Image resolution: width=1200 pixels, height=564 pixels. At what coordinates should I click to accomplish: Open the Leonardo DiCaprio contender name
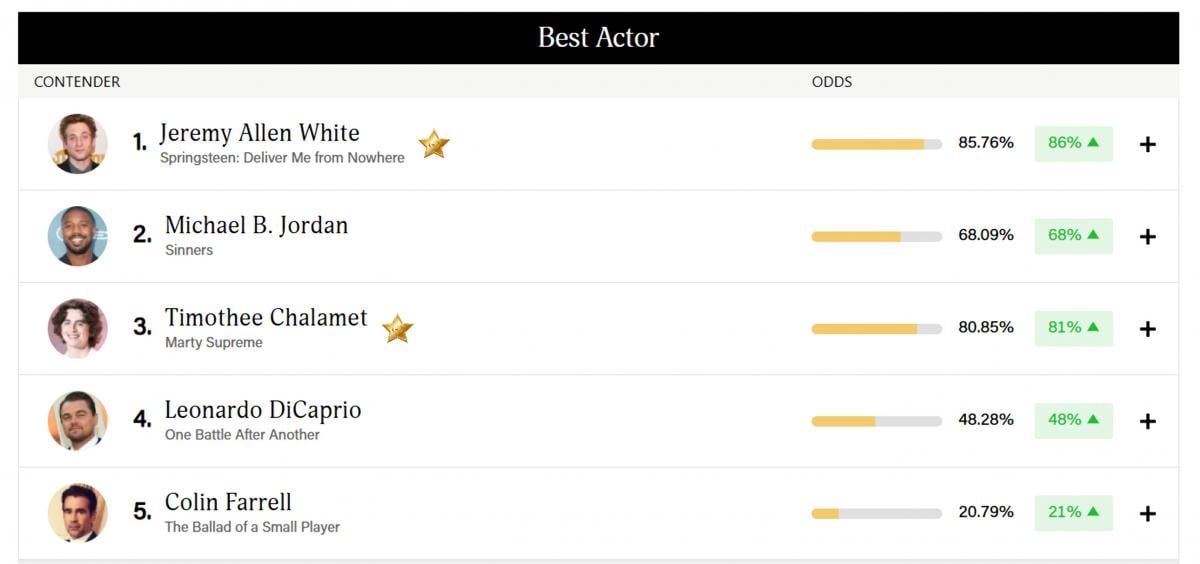pyautogui.click(x=263, y=410)
